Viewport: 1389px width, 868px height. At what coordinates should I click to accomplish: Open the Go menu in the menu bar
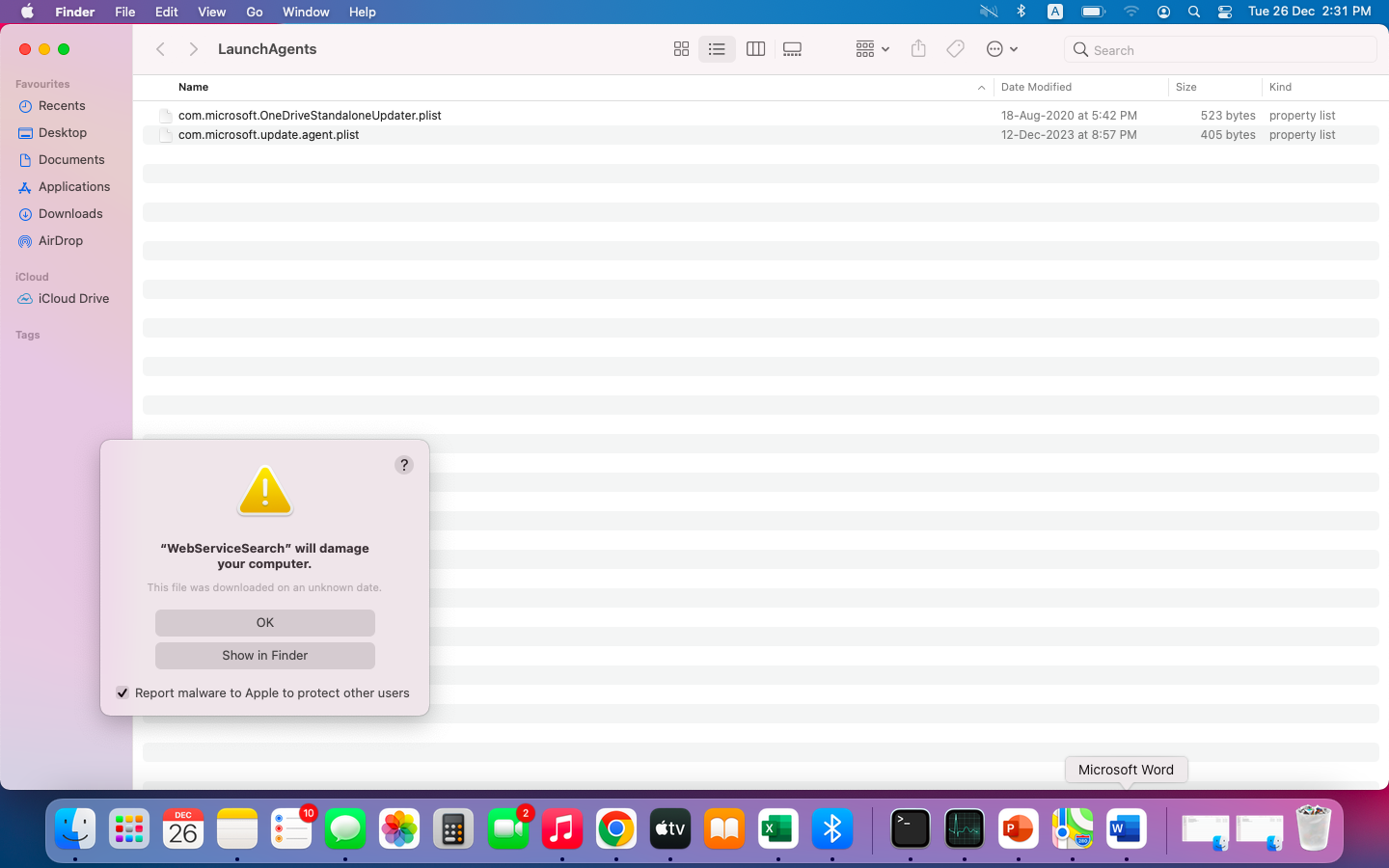pos(254,12)
